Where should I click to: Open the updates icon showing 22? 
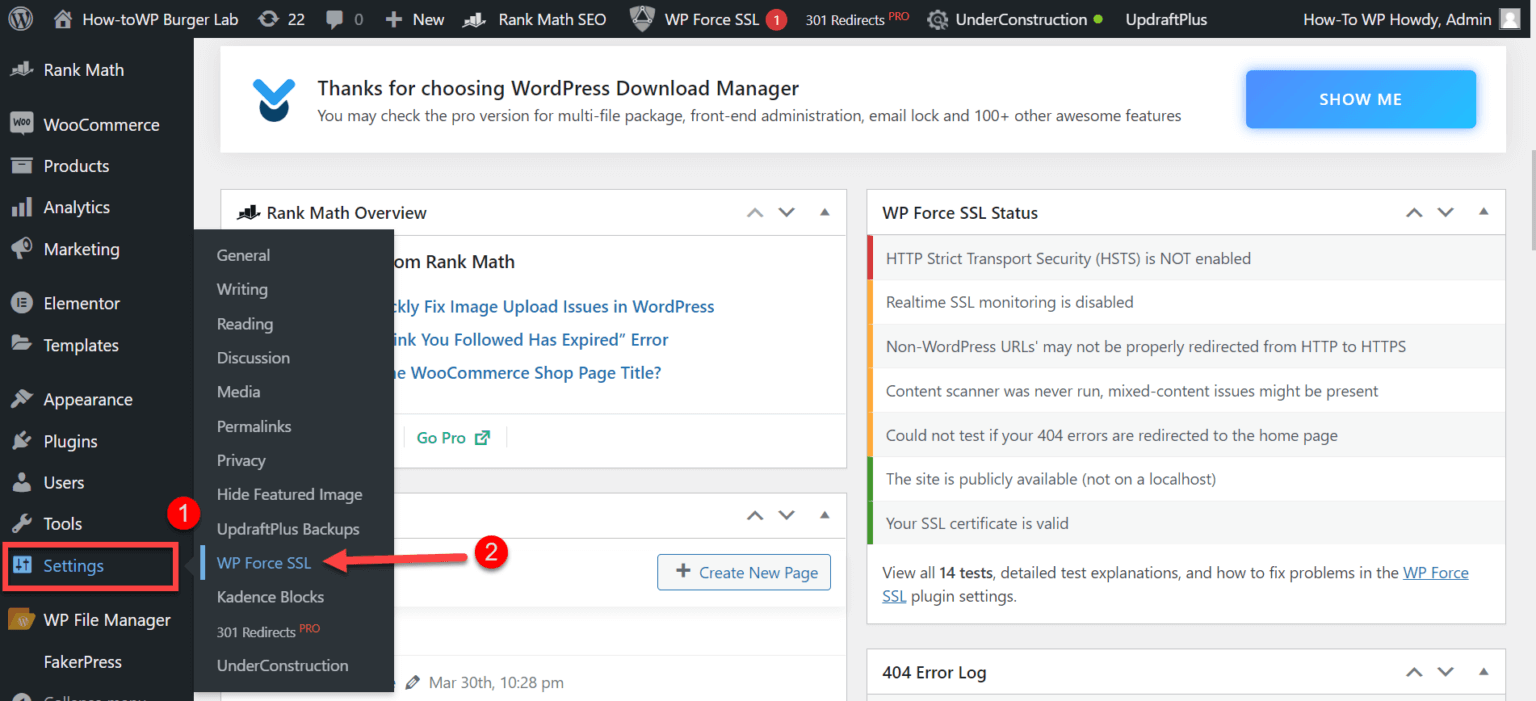point(268,18)
